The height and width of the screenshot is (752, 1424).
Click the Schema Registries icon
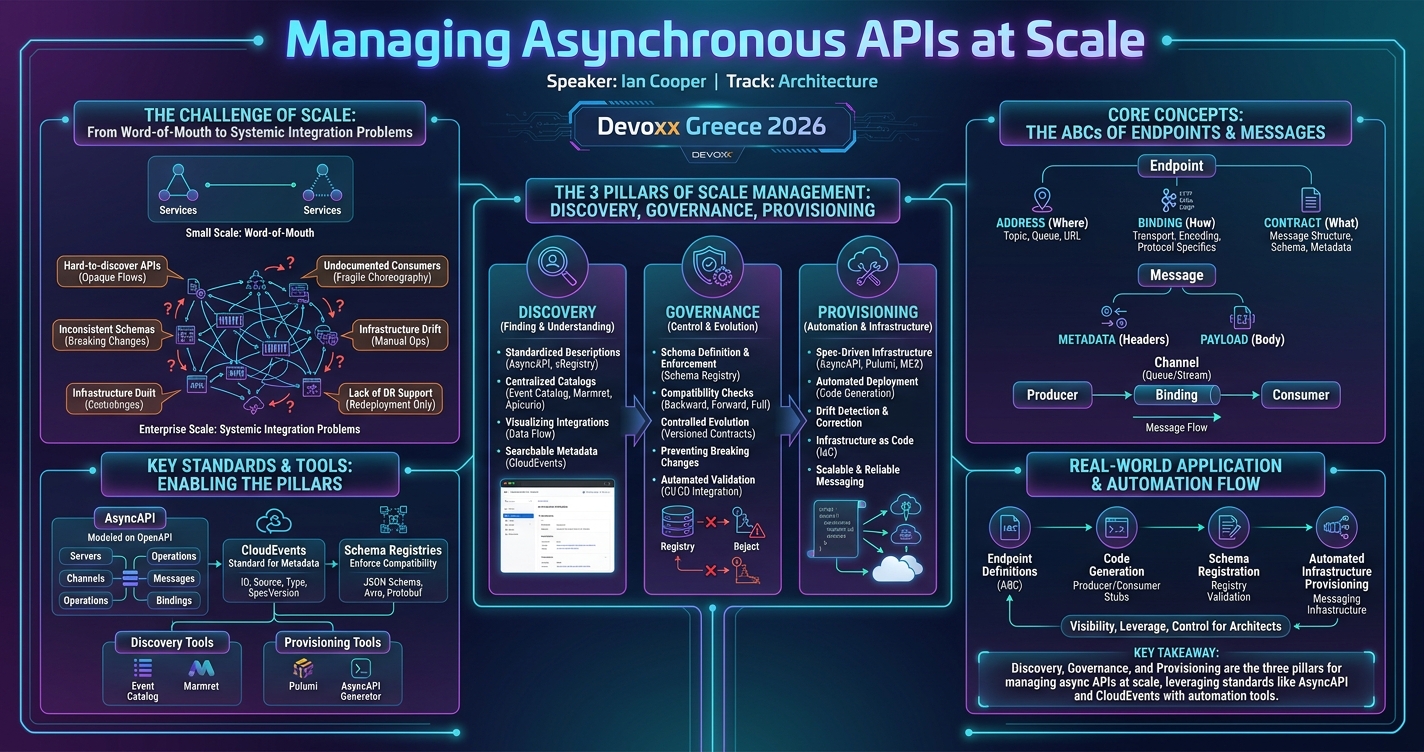pos(393,521)
